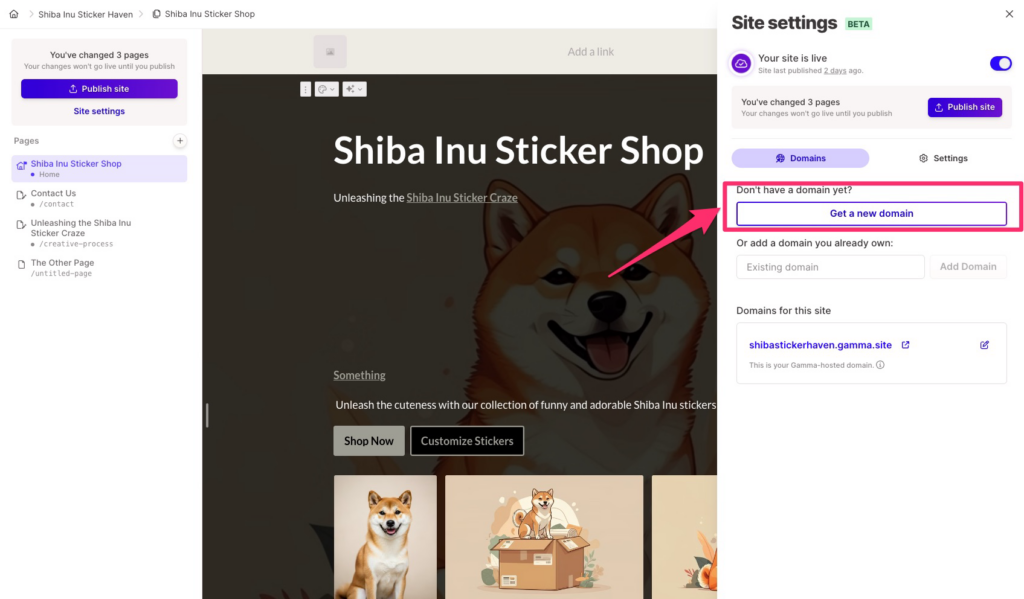The image size is (1024, 599).
Task: Expand the AI sparkle edit dropdown
Action: [354, 89]
